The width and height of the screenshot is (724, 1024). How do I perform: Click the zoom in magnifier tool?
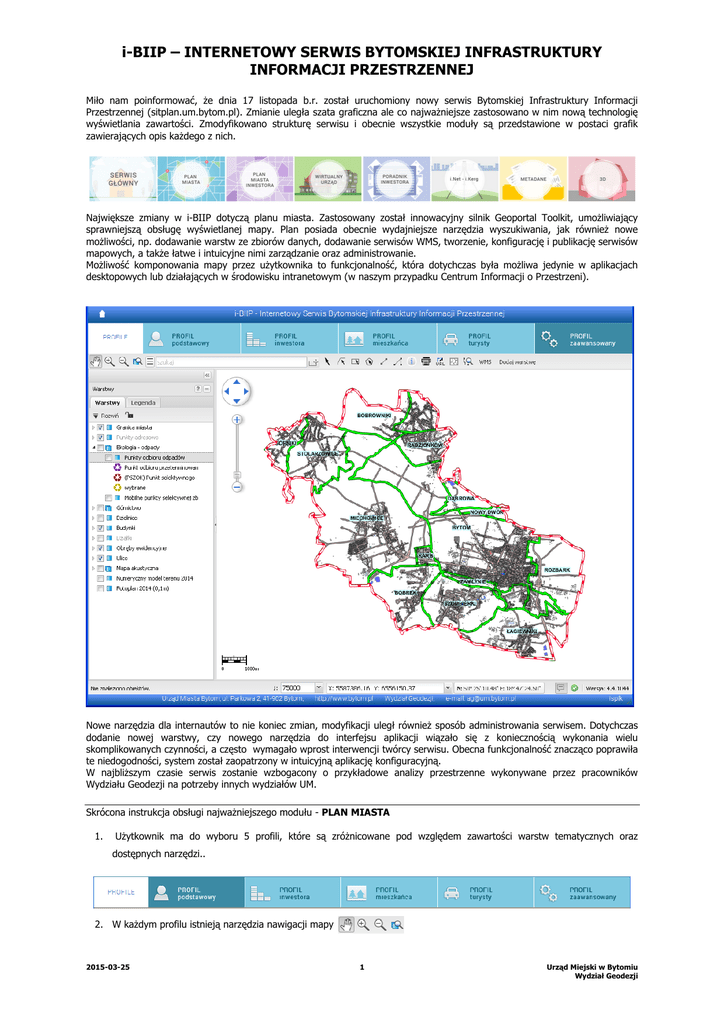[x=110, y=361]
